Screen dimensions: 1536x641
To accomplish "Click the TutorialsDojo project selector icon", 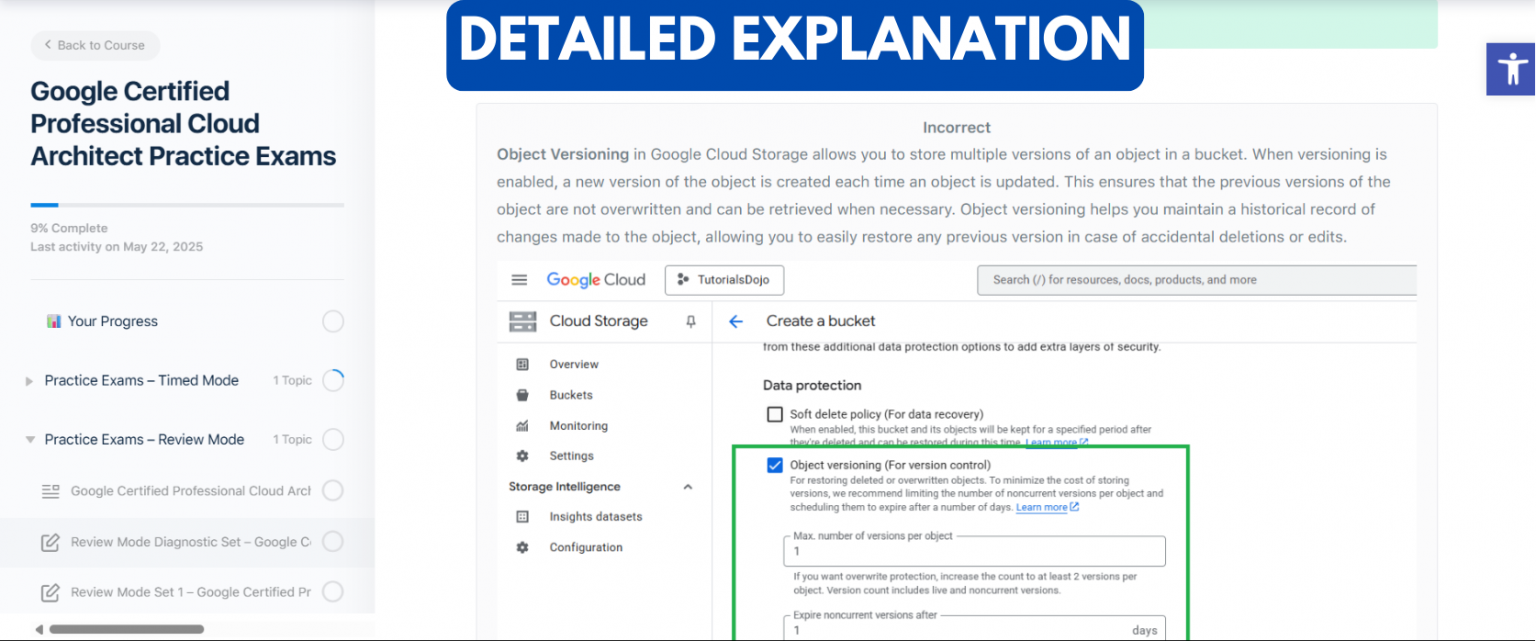I will [x=681, y=279].
